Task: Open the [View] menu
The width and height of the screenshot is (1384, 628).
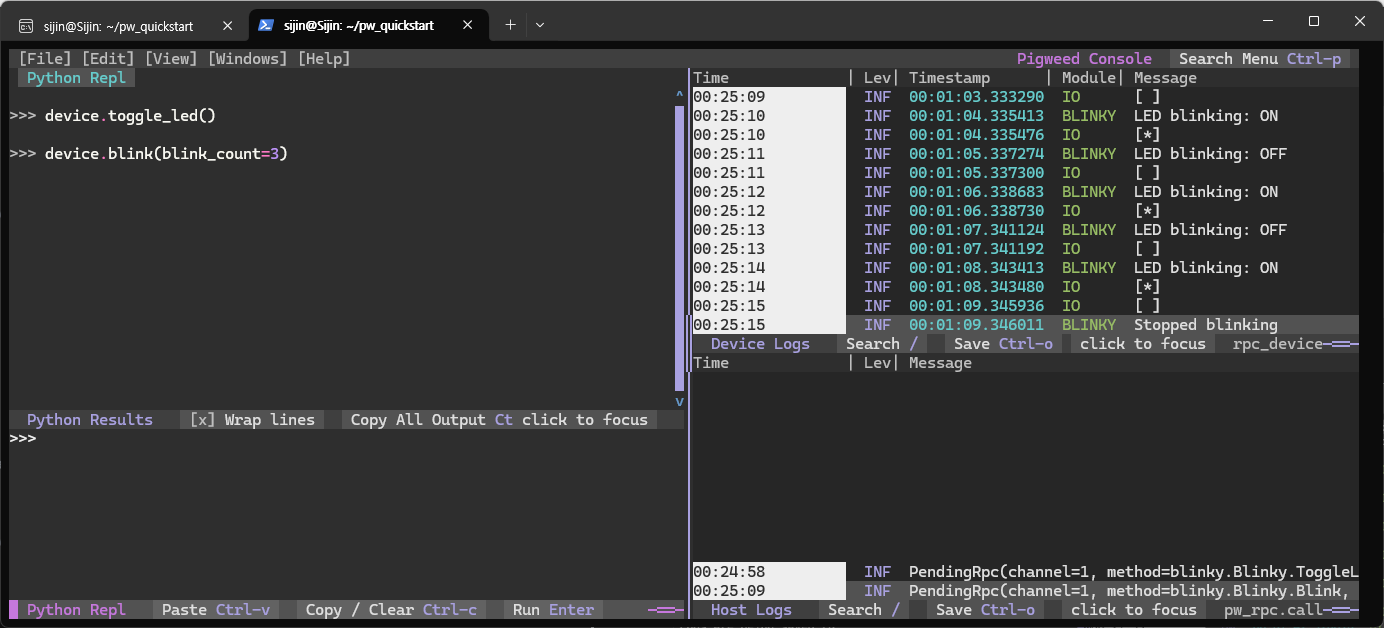Action: pos(171,59)
